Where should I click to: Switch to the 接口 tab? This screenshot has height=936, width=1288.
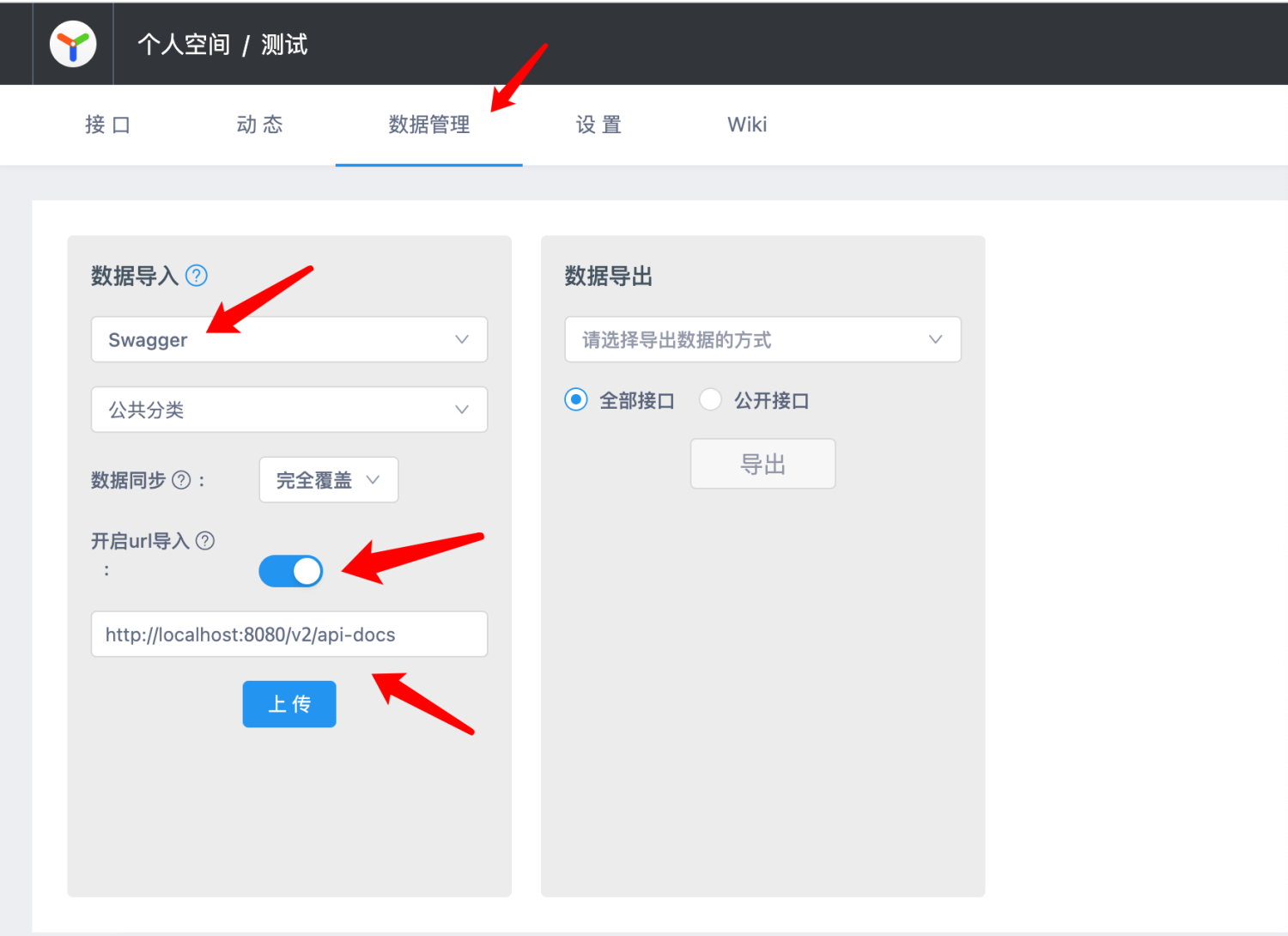point(107,125)
